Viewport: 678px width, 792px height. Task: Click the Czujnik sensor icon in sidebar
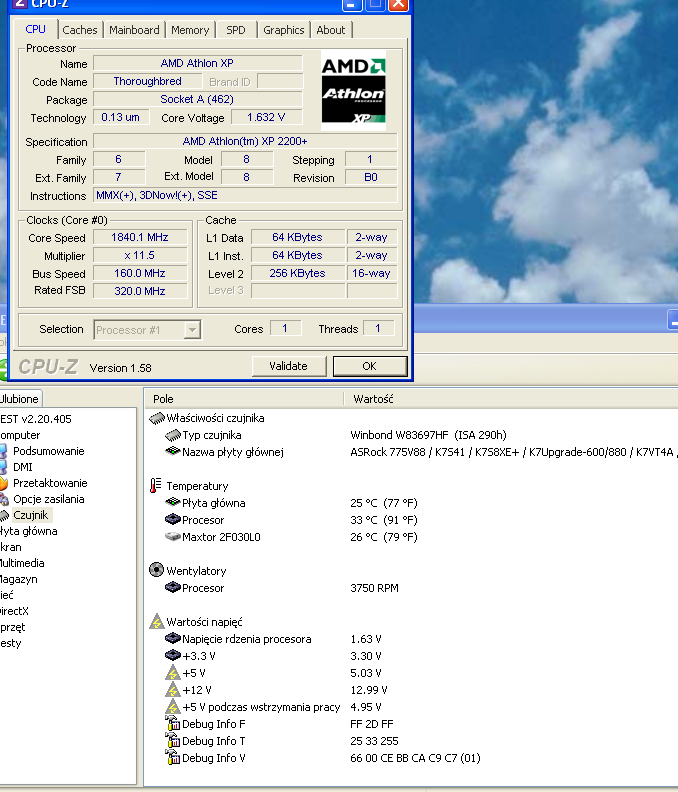(x=4, y=516)
